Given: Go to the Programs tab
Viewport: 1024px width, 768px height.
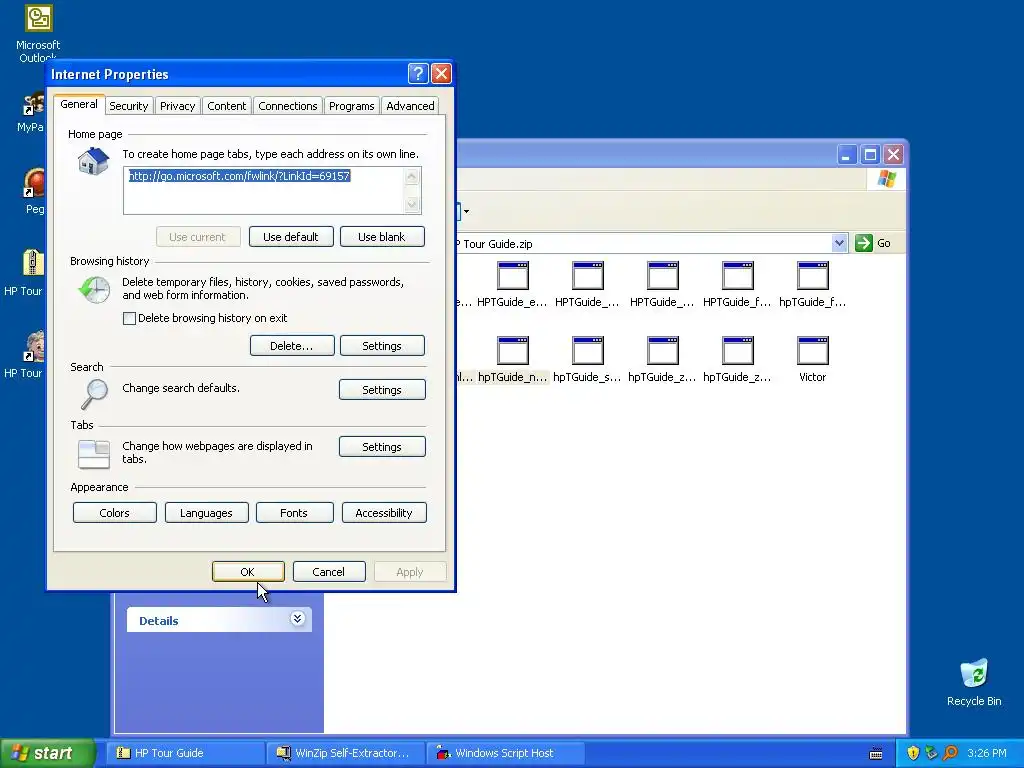Looking at the screenshot, I should tap(351, 106).
